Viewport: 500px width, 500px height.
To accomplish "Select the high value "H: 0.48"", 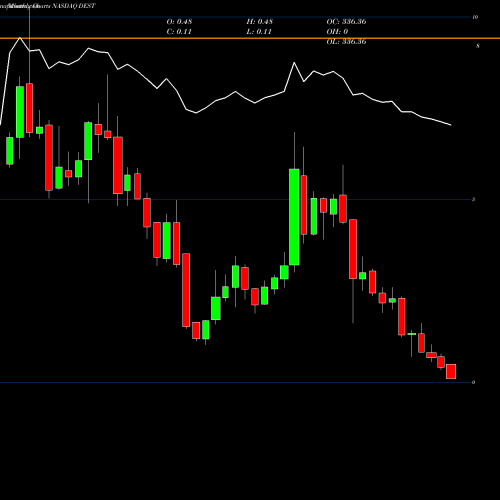I will (x=260, y=22).
